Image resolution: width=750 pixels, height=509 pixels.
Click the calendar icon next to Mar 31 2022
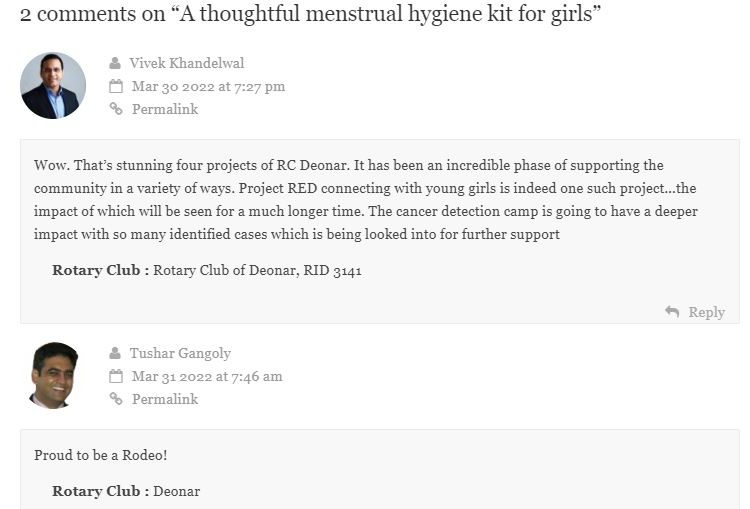116,376
